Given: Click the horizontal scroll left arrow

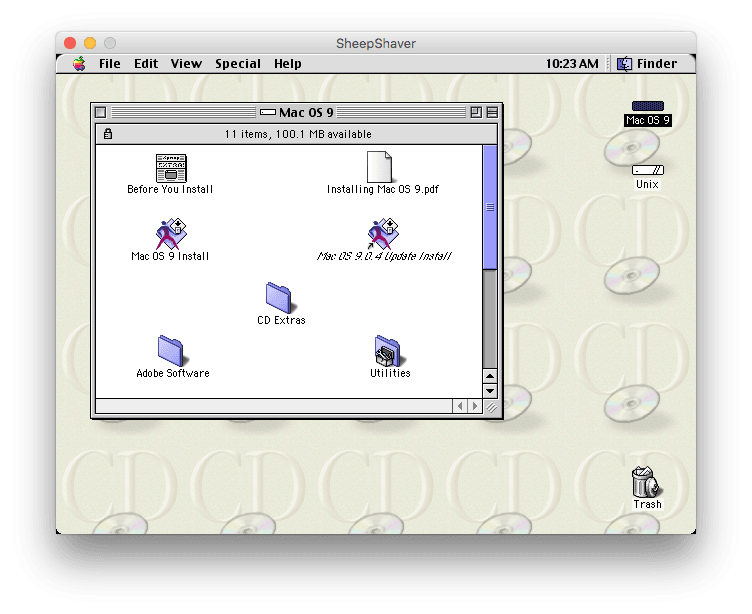Looking at the screenshot, I should click(459, 406).
